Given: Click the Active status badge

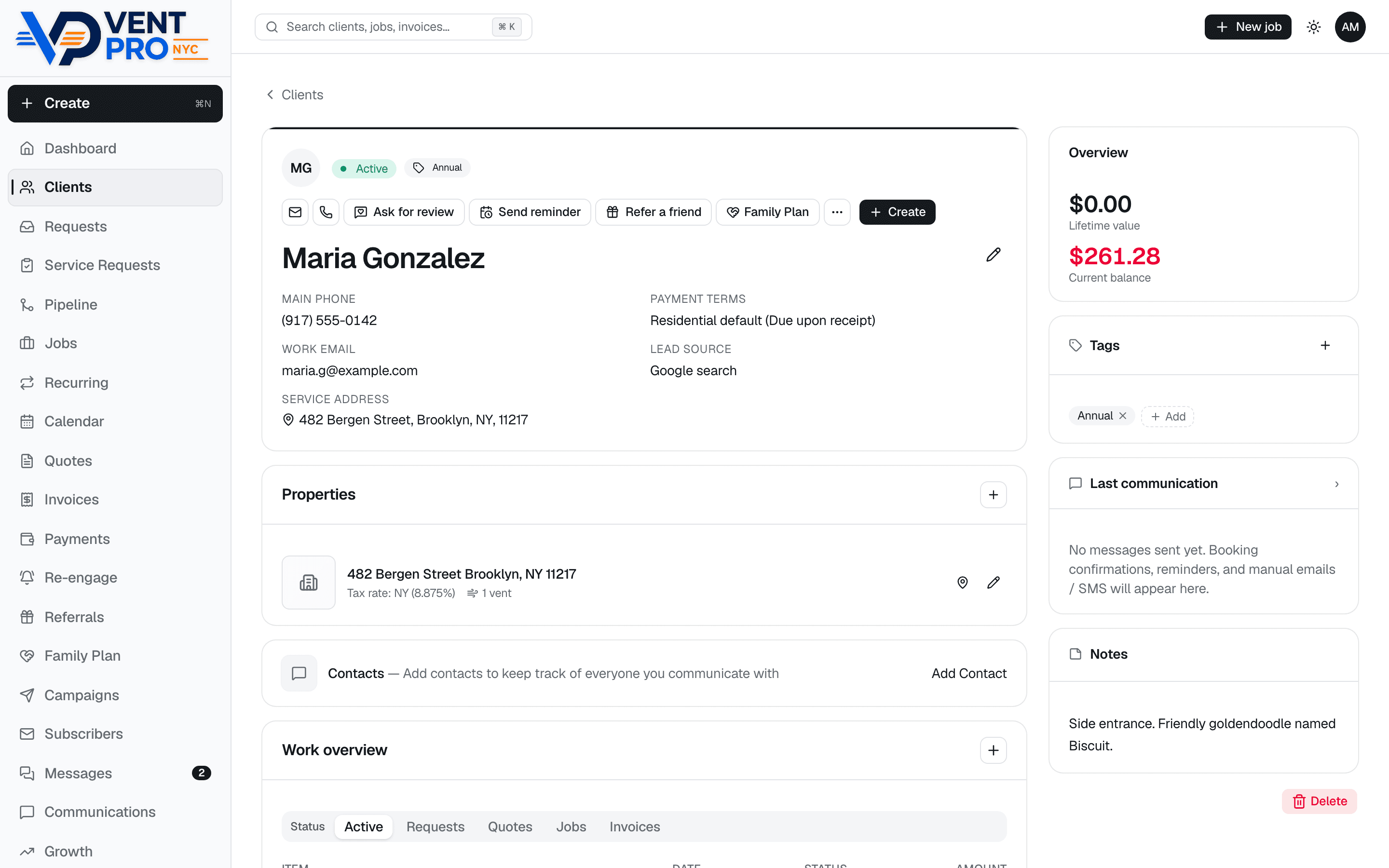Looking at the screenshot, I should pyautogui.click(x=364, y=169).
